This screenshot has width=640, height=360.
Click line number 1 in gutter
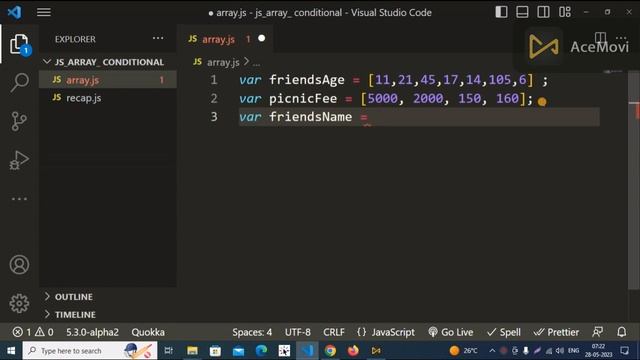tap(214, 80)
